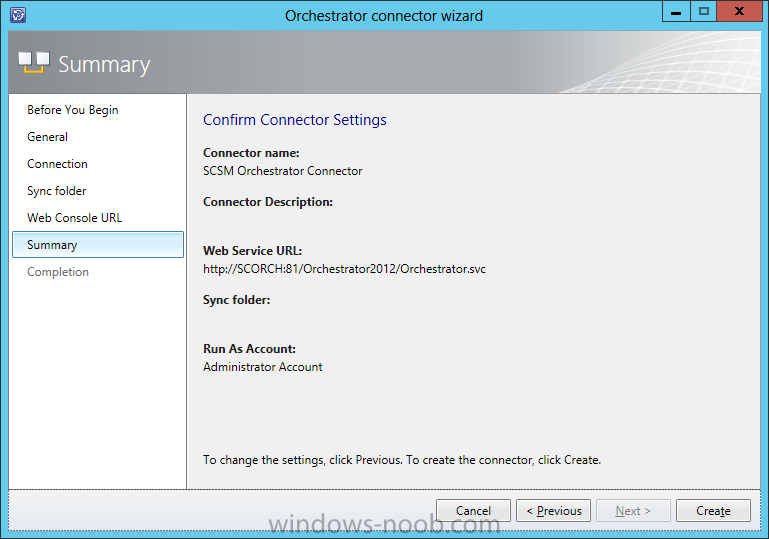Click the greyed-out Next button

633,511
